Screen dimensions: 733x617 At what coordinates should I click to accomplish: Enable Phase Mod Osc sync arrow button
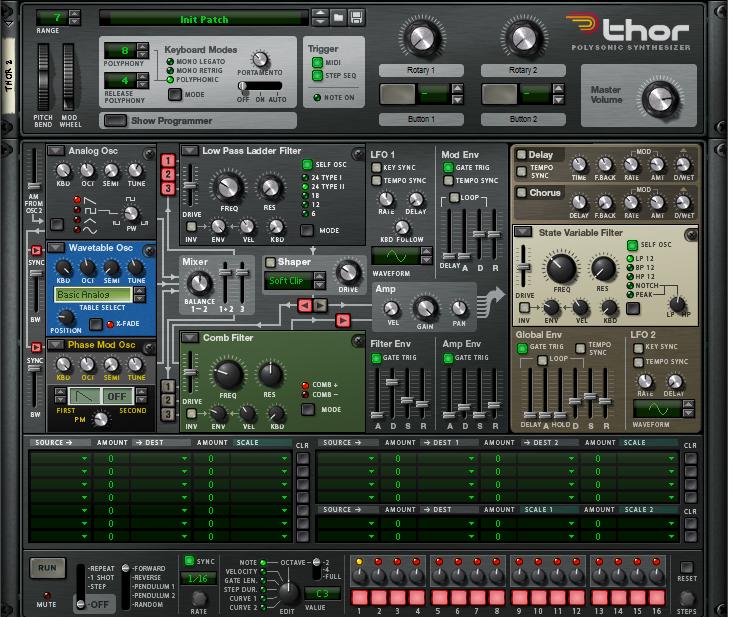point(36,347)
